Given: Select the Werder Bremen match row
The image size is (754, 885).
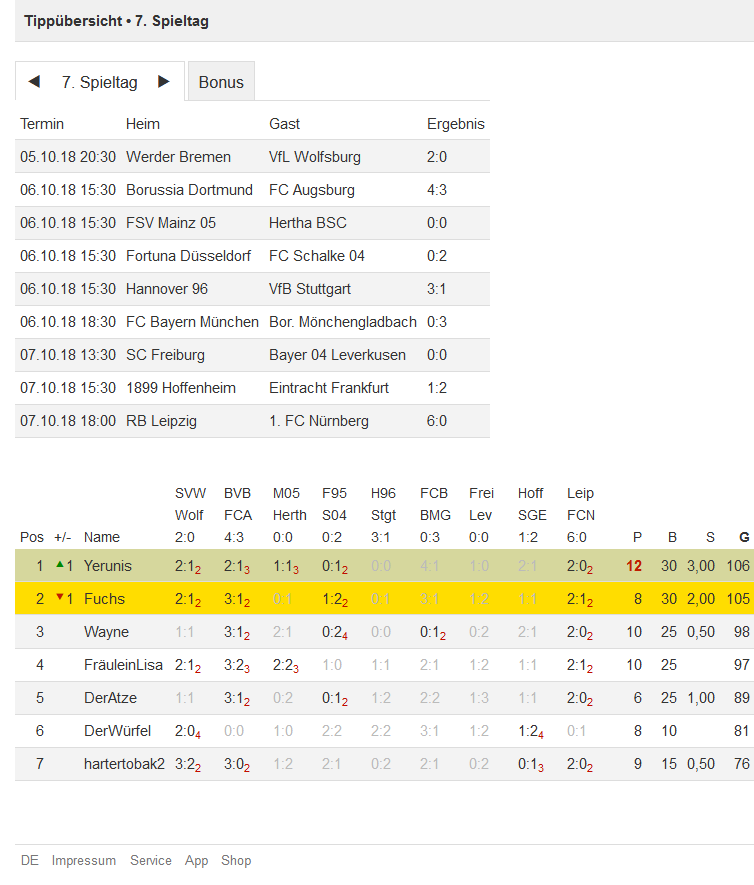Looking at the screenshot, I should pyautogui.click(x=252, y=156).
